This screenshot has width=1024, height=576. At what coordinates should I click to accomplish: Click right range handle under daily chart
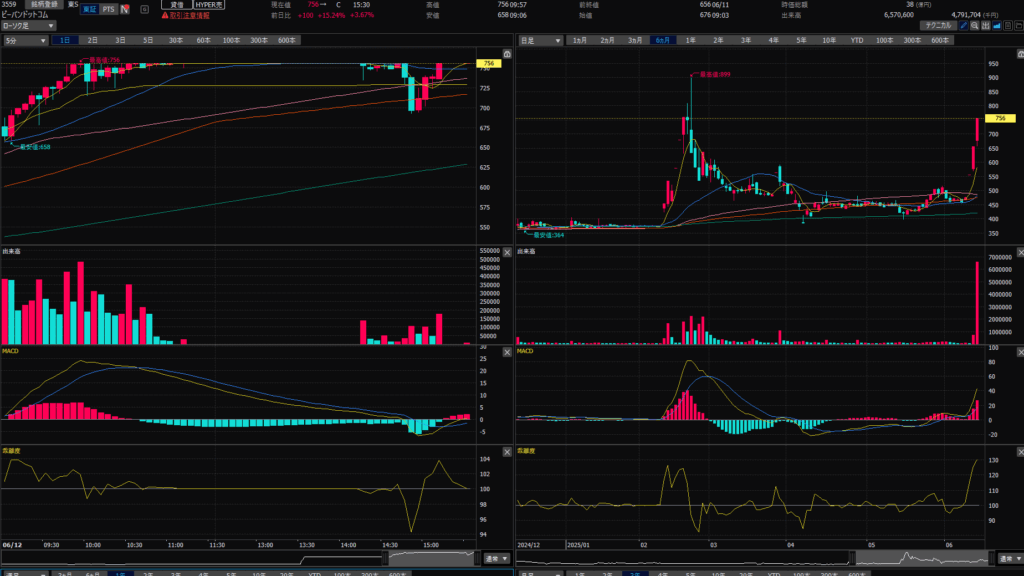pyautogui.click(x=991, y=559)
